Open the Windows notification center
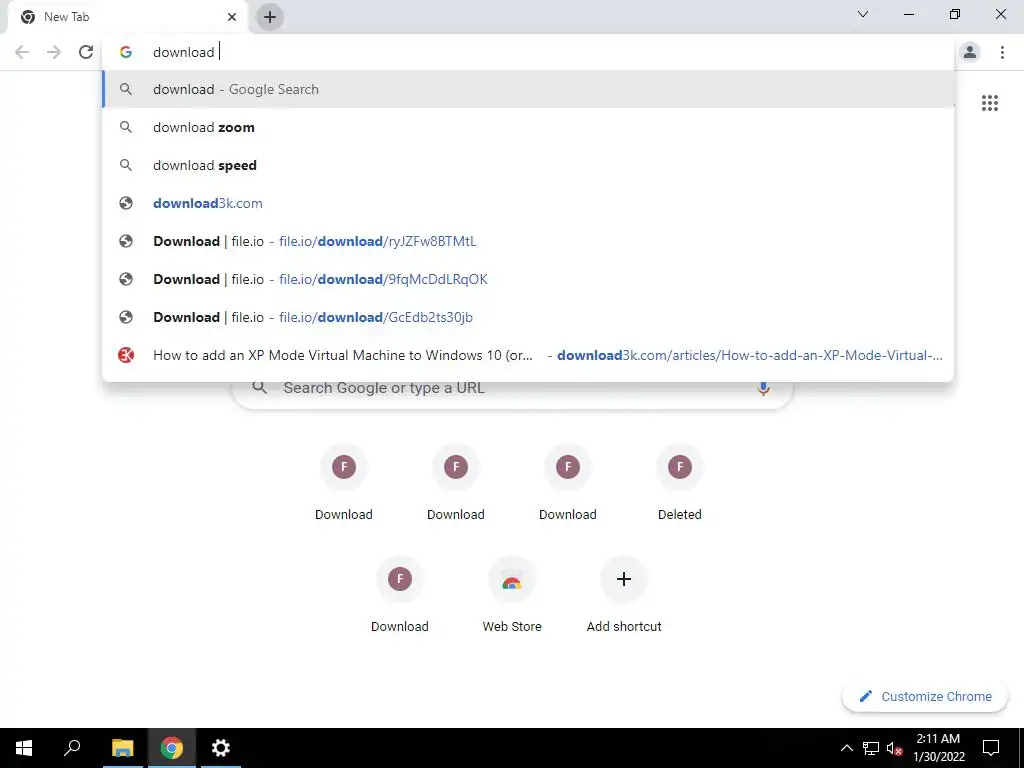This screenshot has height=768, width=1024. click(x=991, y=748)
